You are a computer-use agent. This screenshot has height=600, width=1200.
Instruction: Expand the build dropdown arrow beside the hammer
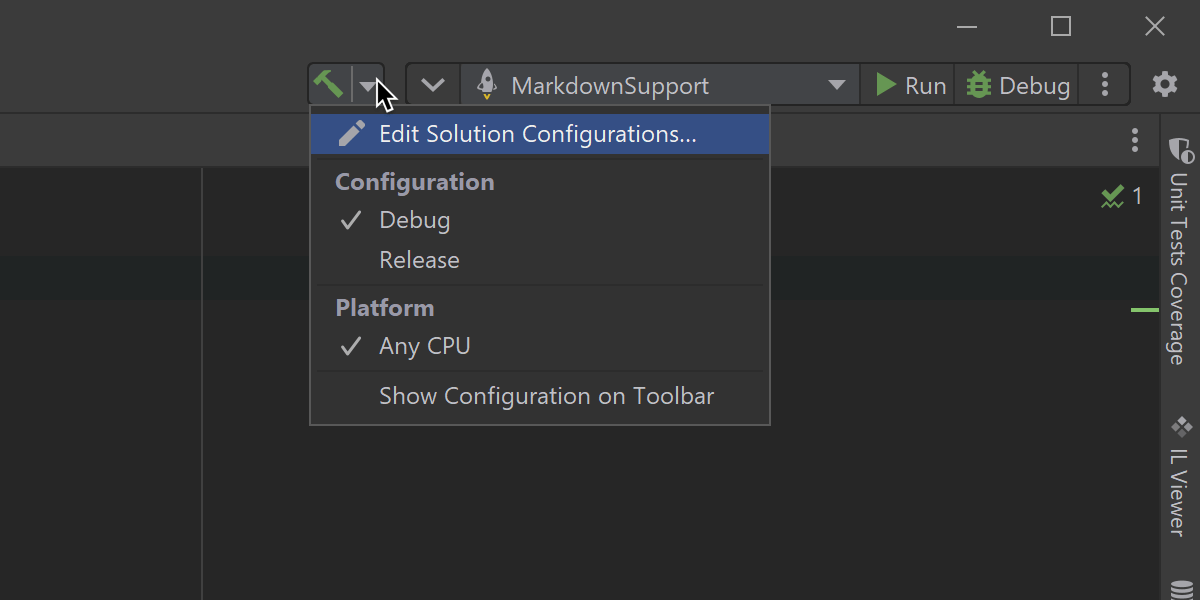(368, 85)
